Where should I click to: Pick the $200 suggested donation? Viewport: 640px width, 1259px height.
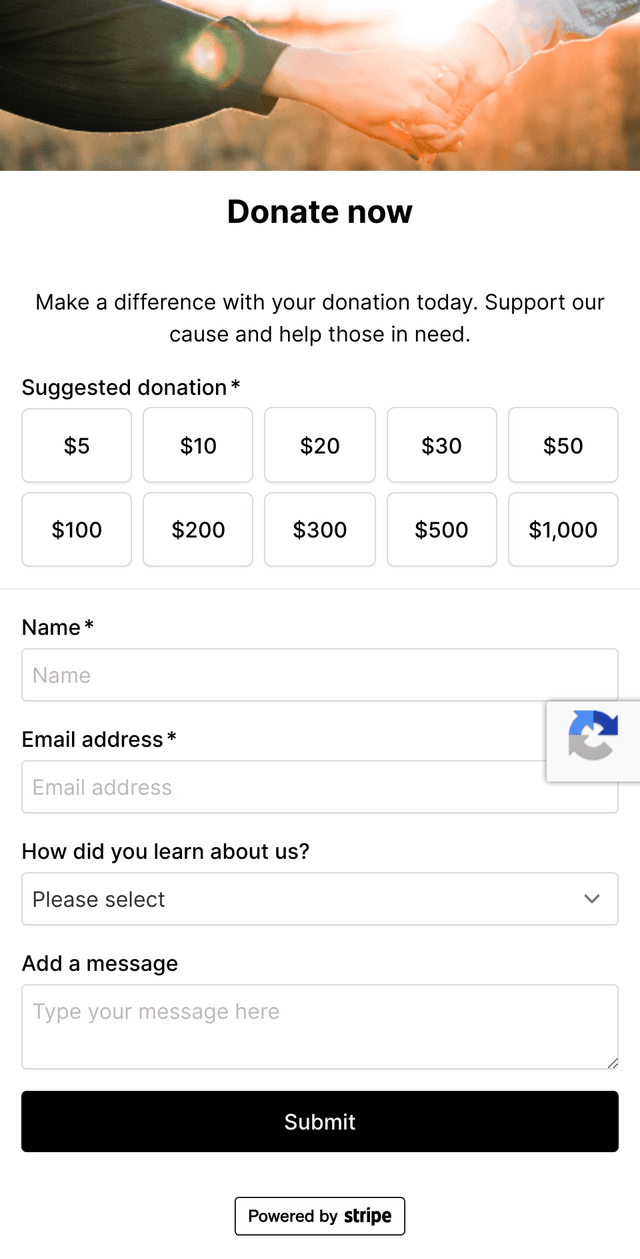pos(198,529)
